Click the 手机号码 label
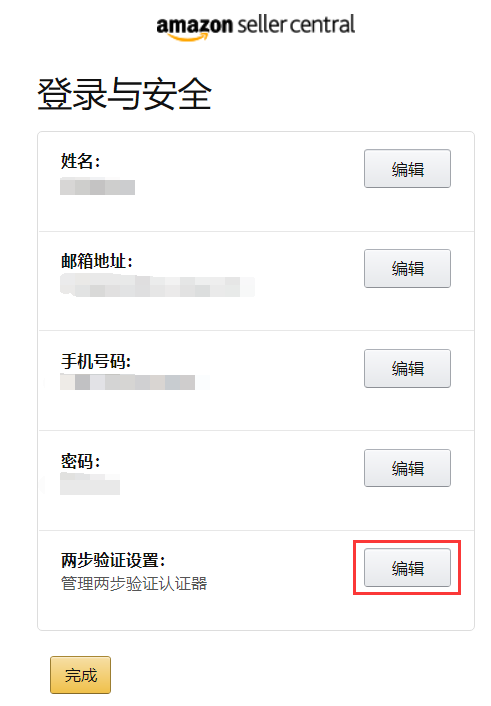Screen dimensions: 491x706 (96, 361)
